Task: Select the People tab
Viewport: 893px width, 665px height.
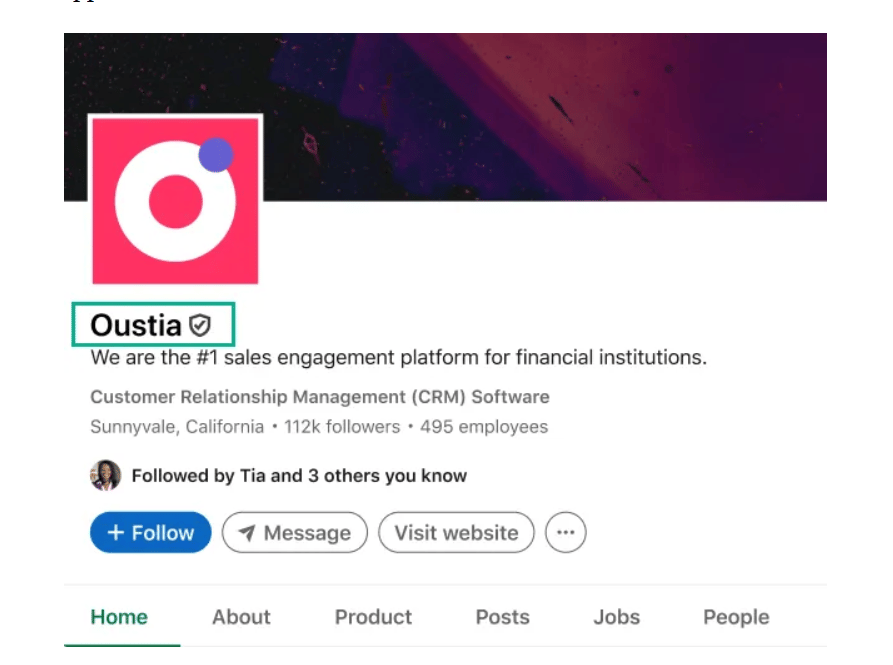Action: 736,617
